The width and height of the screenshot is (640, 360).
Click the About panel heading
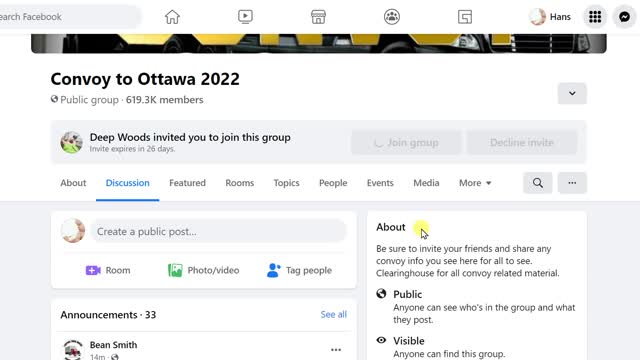(x=391, y=227)
